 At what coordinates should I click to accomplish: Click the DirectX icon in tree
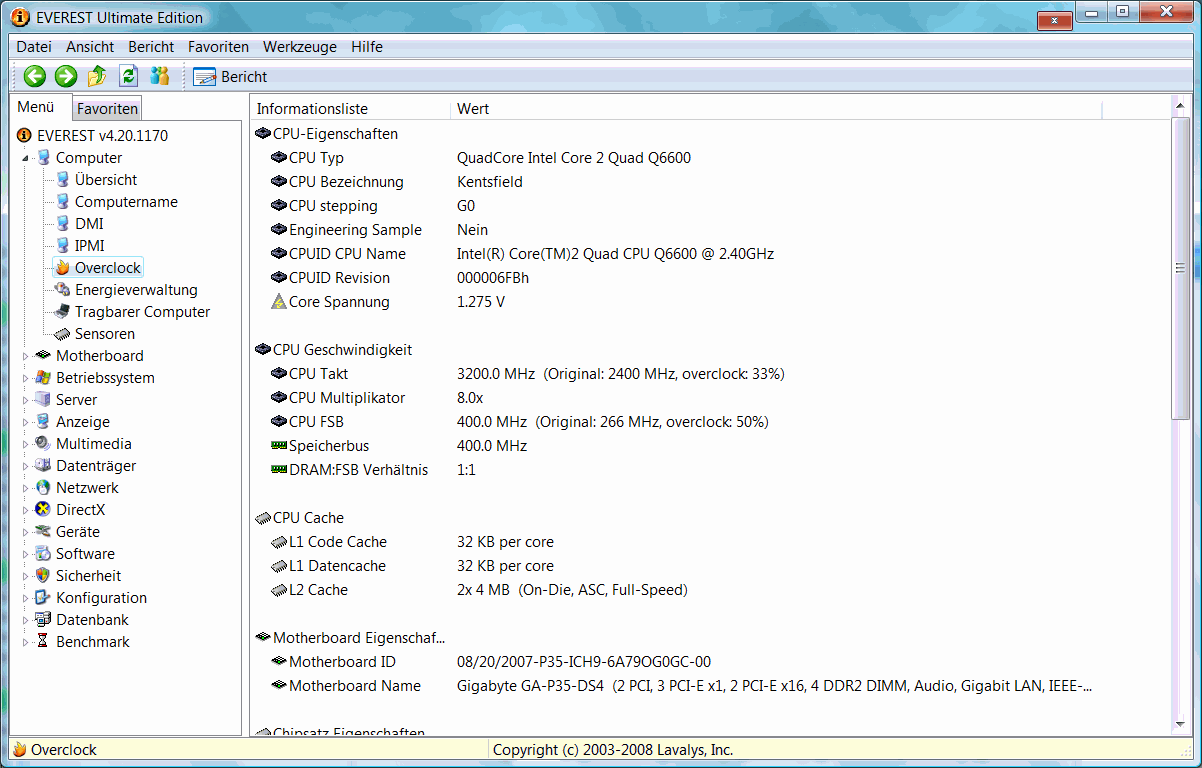pos(43,509)
